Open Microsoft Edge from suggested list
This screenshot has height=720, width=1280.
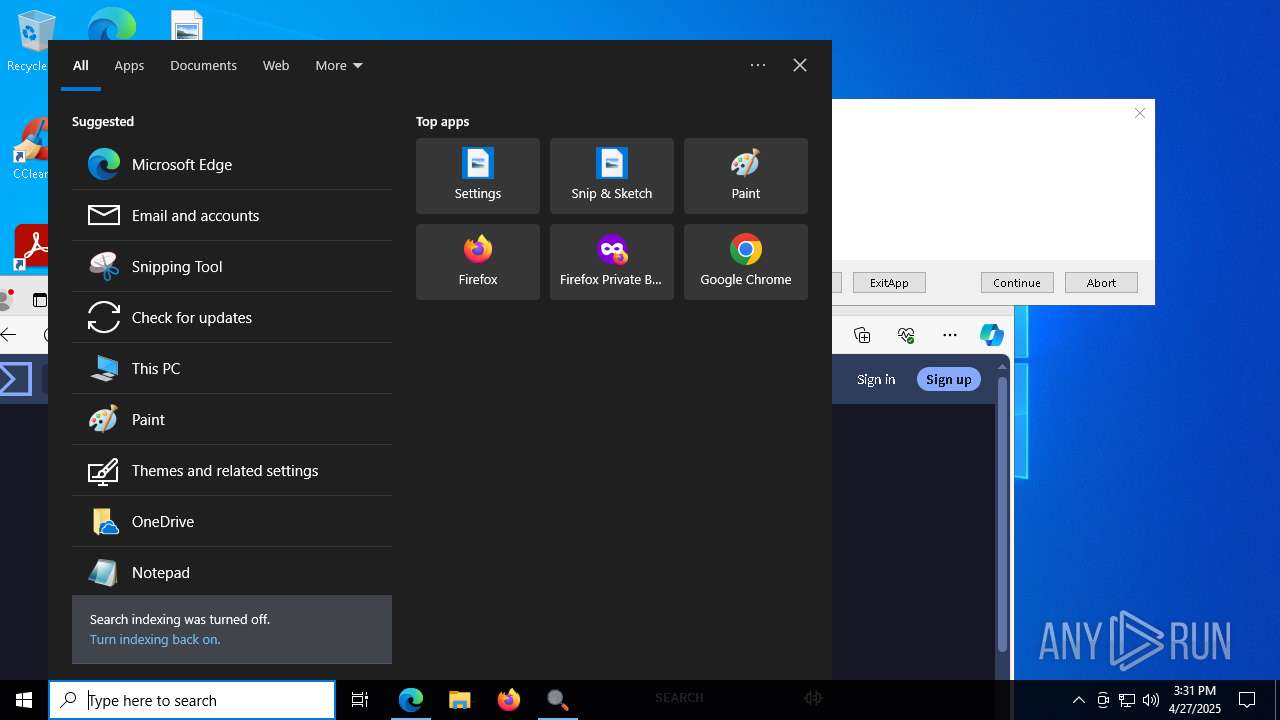[x=232, y=164]
